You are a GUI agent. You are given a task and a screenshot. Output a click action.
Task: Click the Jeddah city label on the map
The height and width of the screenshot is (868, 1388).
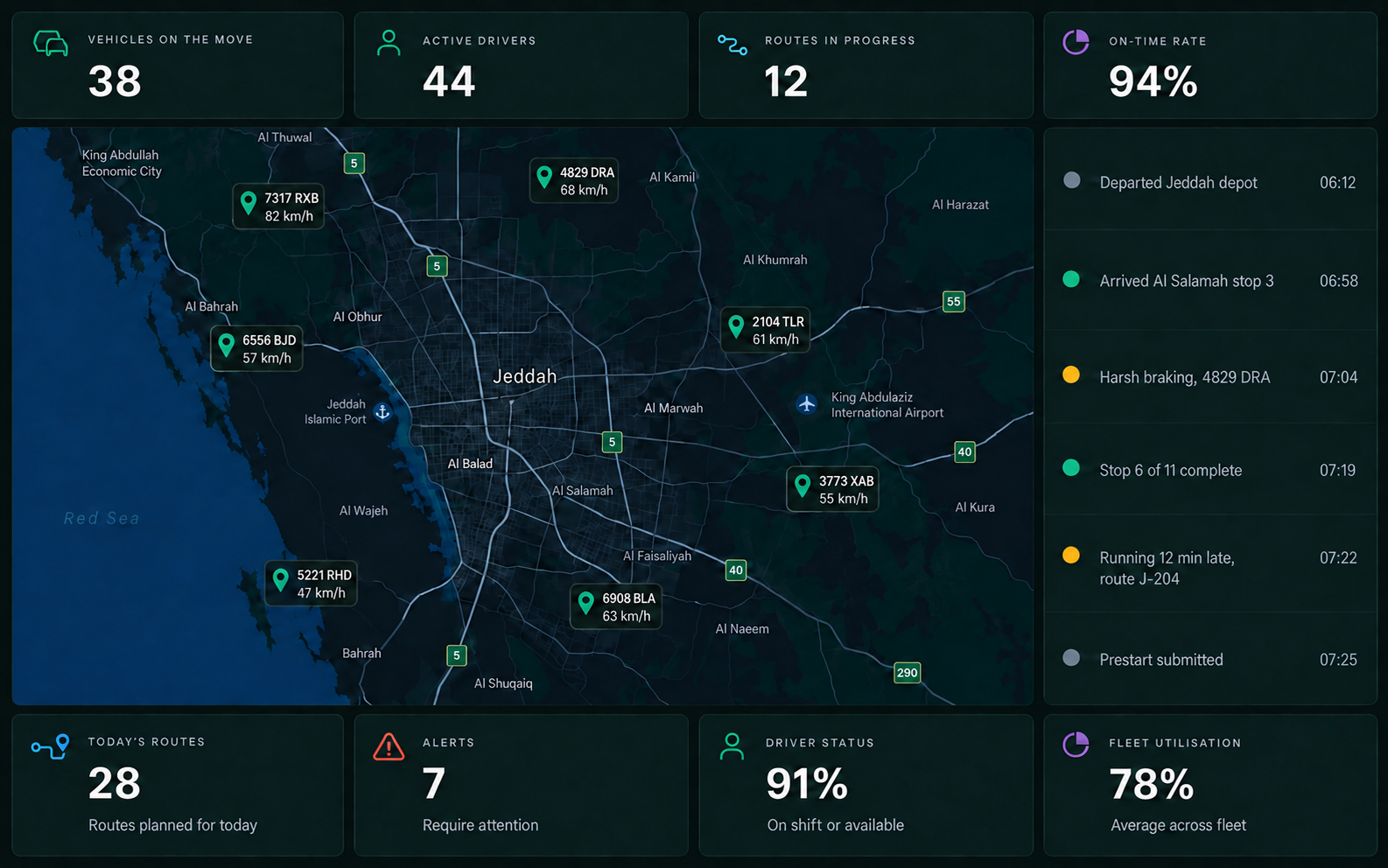click(524, 376)
